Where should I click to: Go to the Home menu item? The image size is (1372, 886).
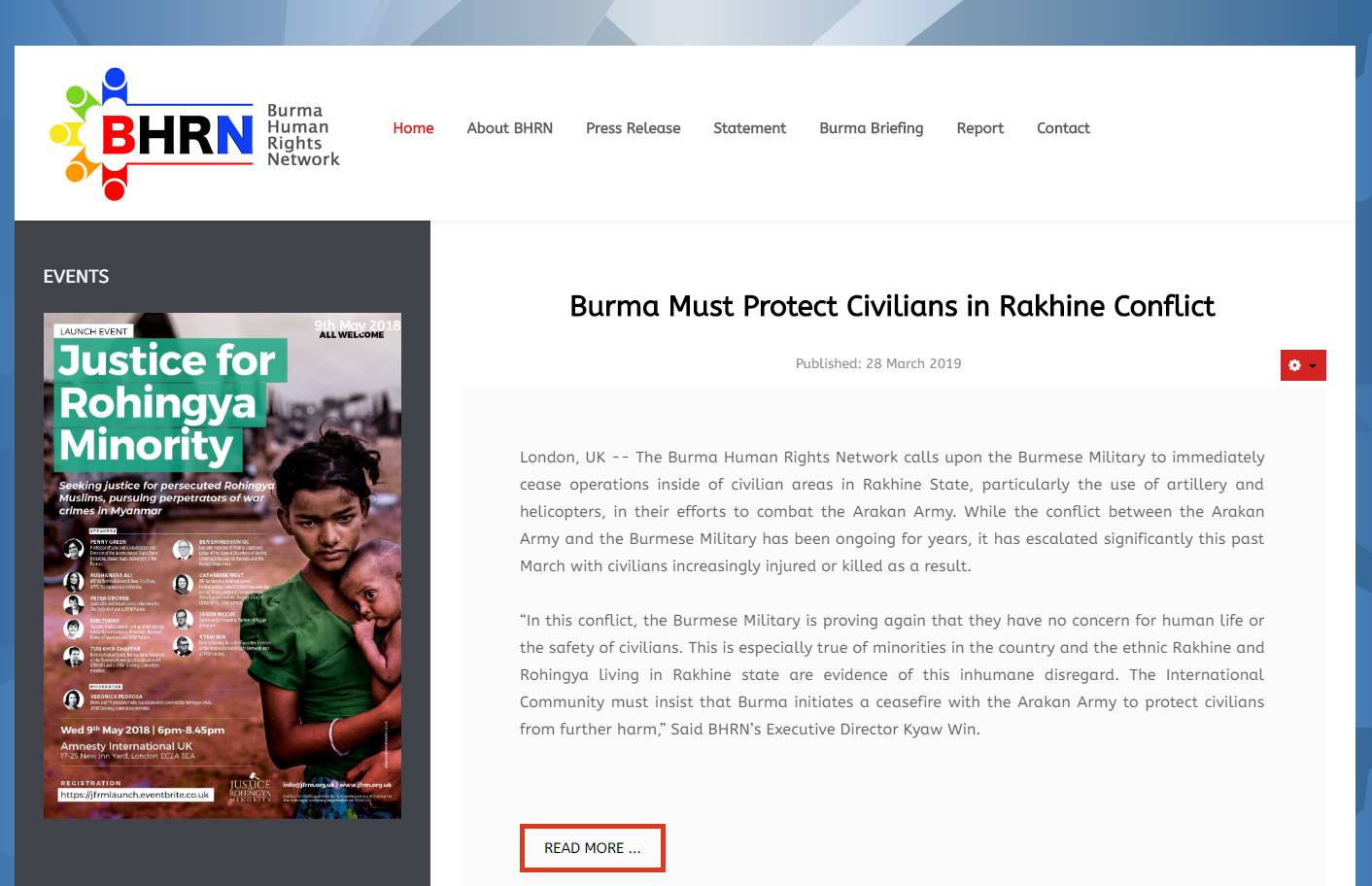[413, 128]
